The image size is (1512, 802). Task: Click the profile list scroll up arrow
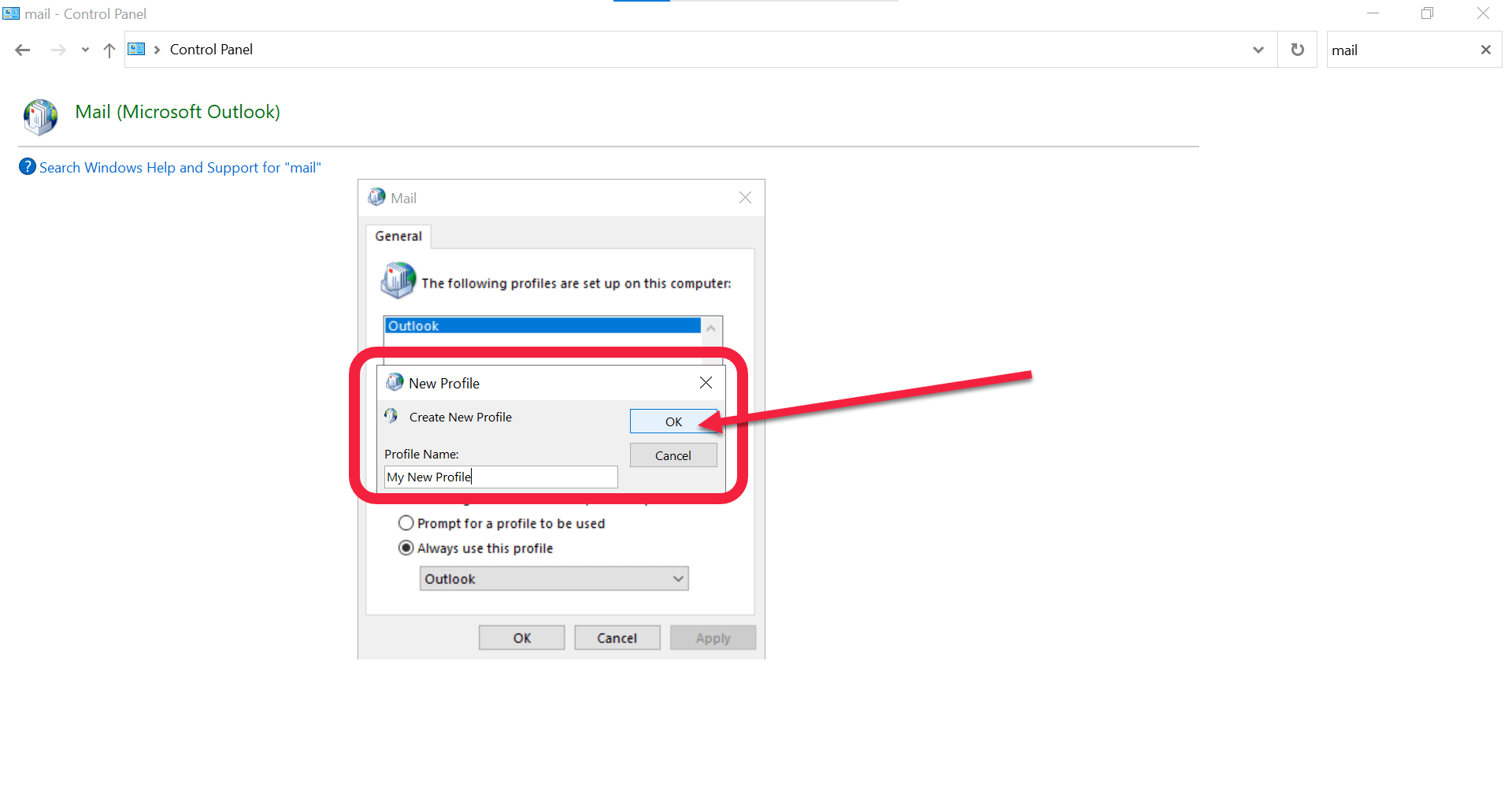[x=711, y=328]
